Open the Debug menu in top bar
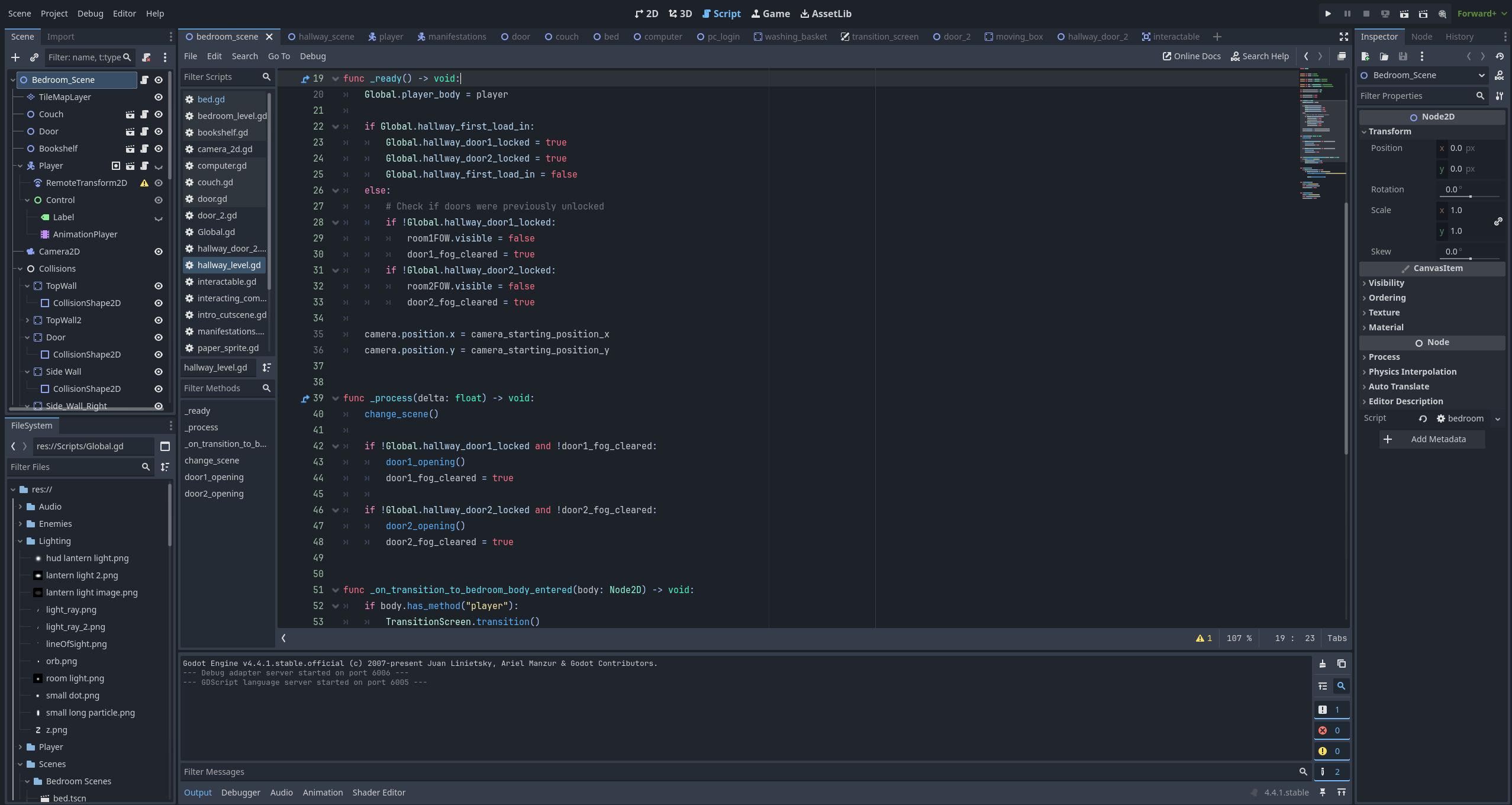 90,14
